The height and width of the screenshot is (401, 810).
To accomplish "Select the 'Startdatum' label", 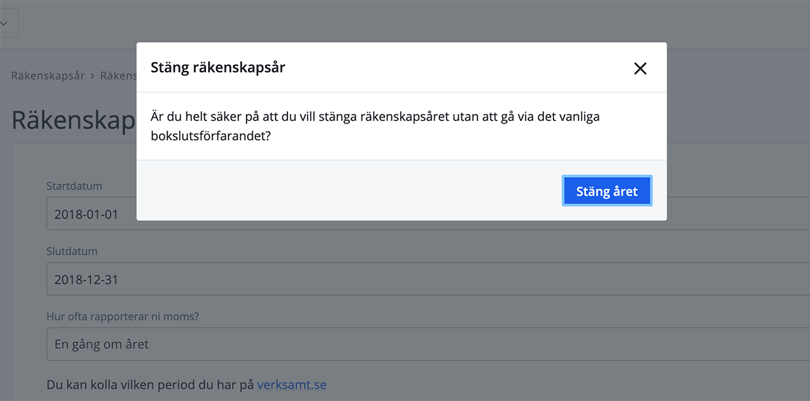I will click(x=74, y=186).
